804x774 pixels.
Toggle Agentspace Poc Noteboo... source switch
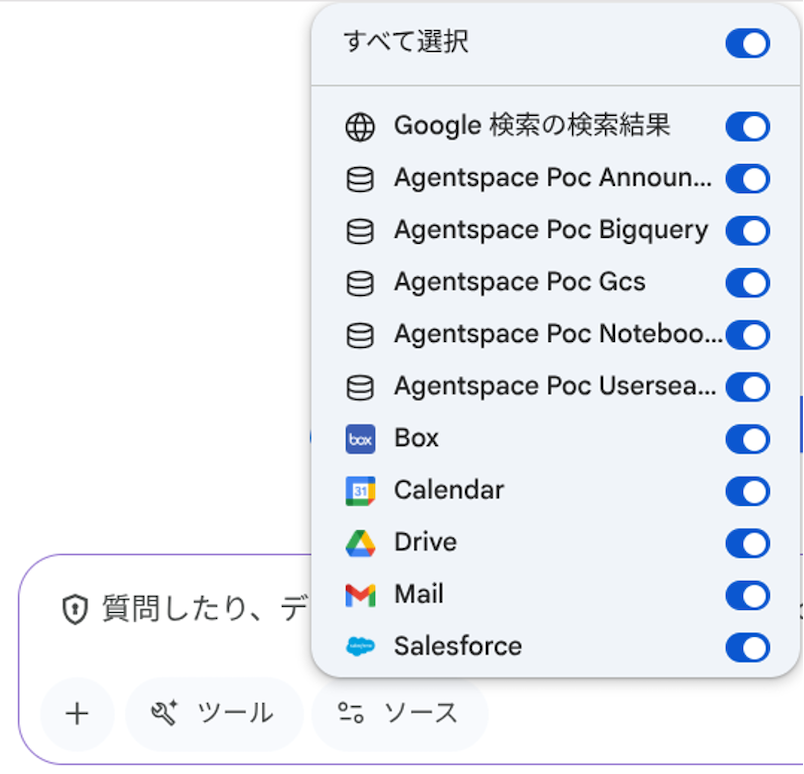pos(748,335)
